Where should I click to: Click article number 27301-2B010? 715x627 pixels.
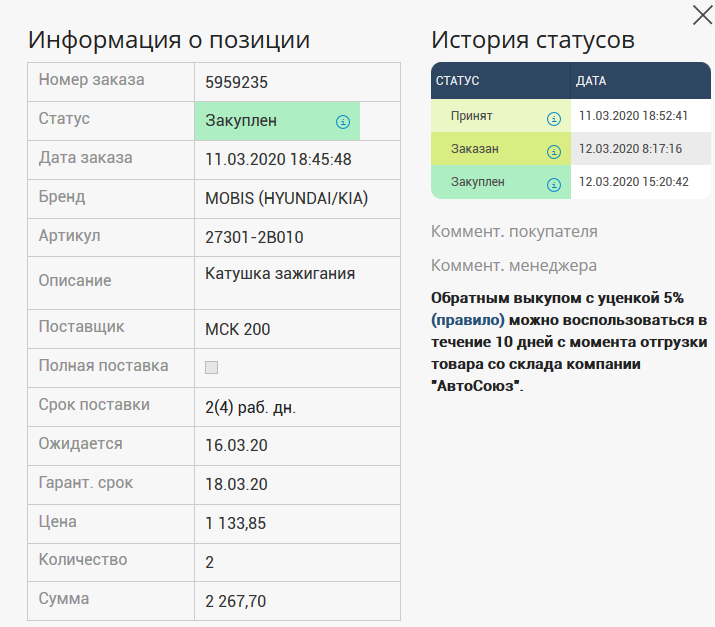(254, 237)
